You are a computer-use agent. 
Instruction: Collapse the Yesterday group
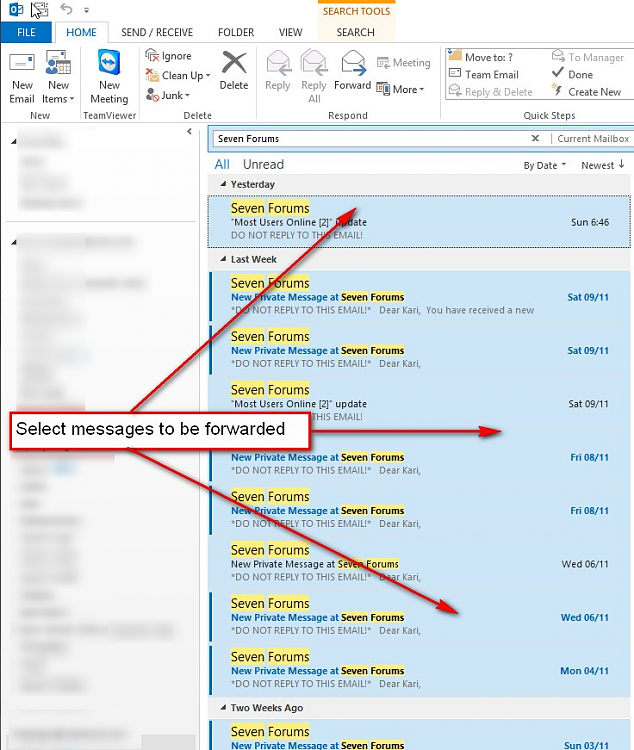(x=223, y=184)
